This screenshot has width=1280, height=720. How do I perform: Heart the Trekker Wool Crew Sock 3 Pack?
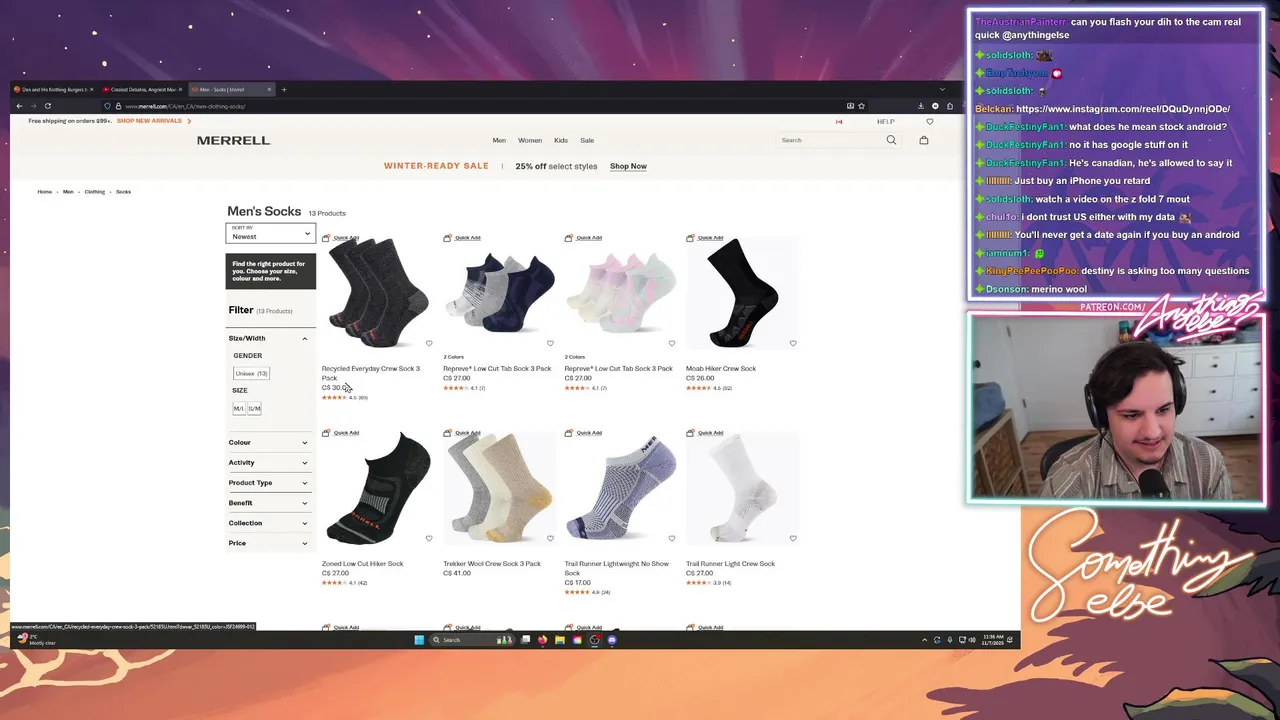(550, 538)
